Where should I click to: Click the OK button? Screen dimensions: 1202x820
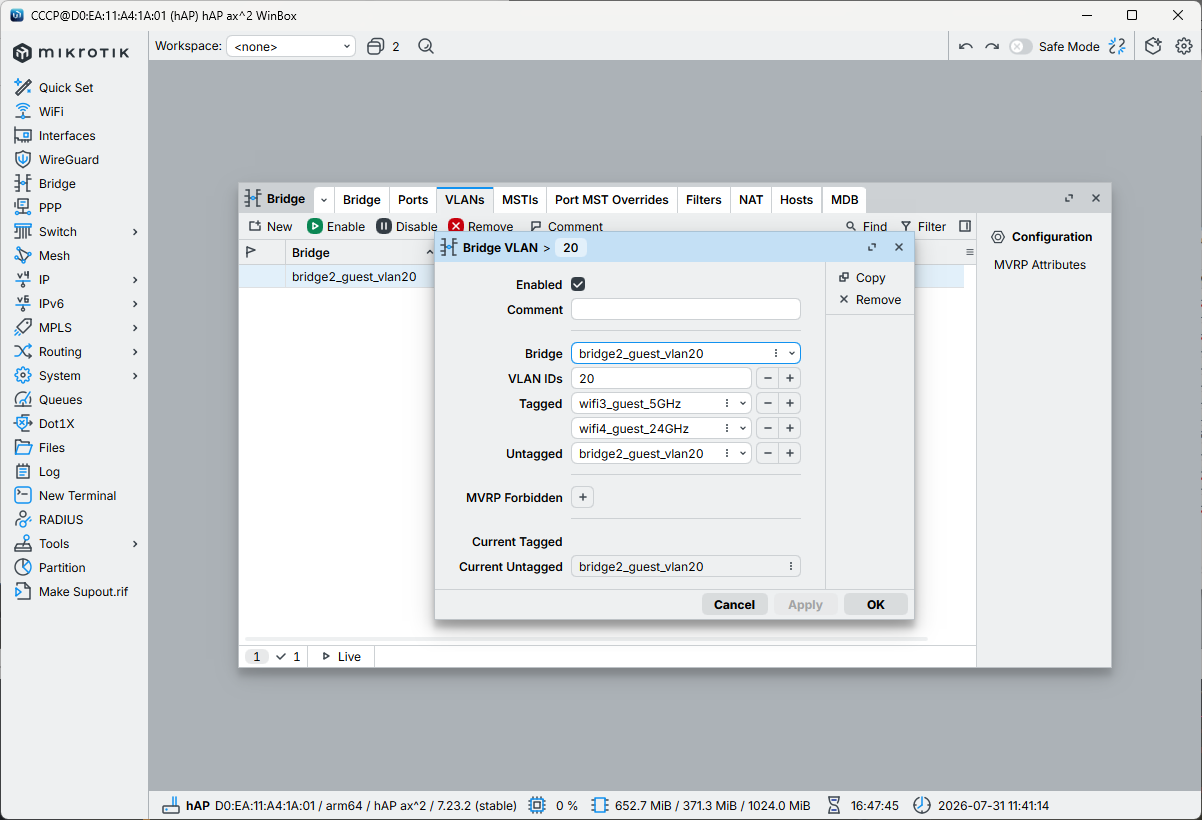click(876, 604)
